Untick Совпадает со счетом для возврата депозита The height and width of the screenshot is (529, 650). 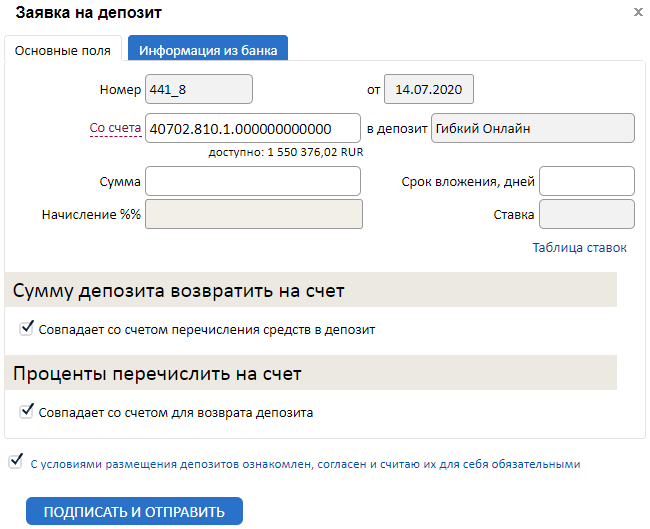[27, 411]
